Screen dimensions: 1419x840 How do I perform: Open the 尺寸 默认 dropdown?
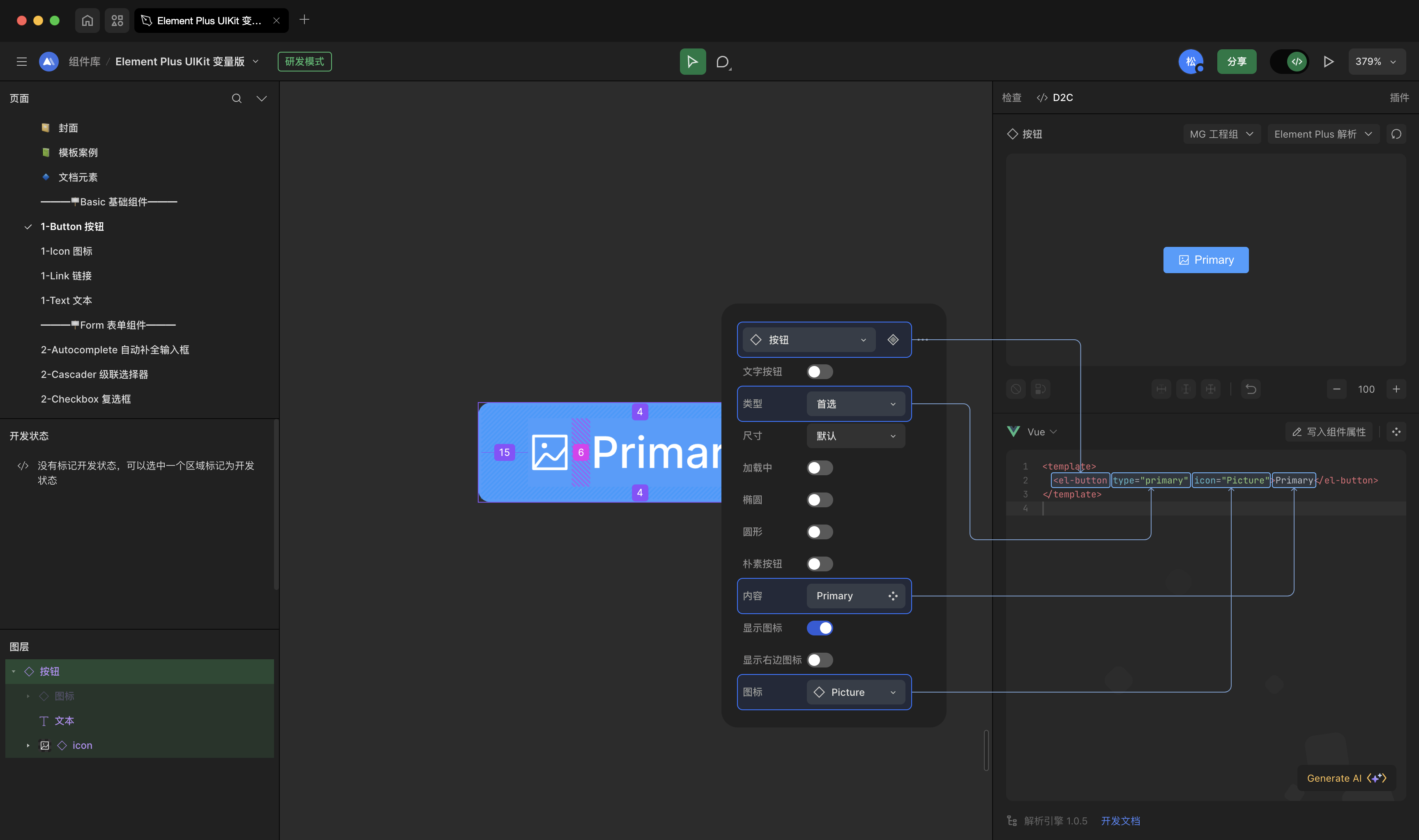855,436
